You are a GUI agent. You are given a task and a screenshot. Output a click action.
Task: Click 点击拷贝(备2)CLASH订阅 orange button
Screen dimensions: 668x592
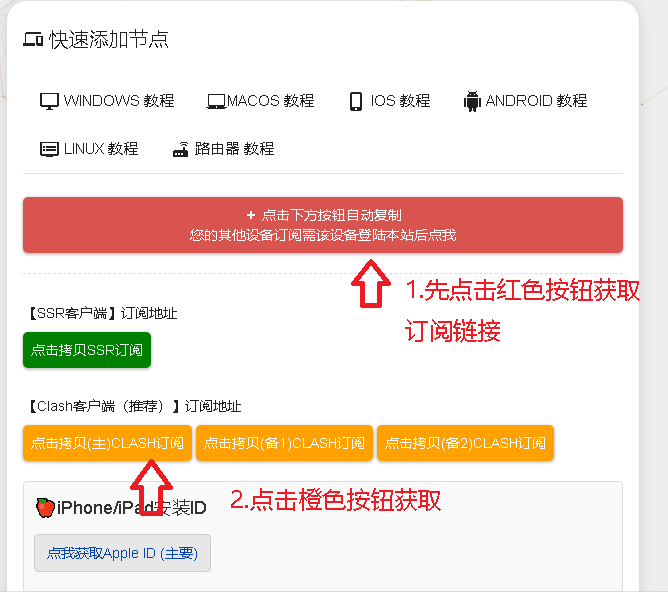tap(465, 443)
